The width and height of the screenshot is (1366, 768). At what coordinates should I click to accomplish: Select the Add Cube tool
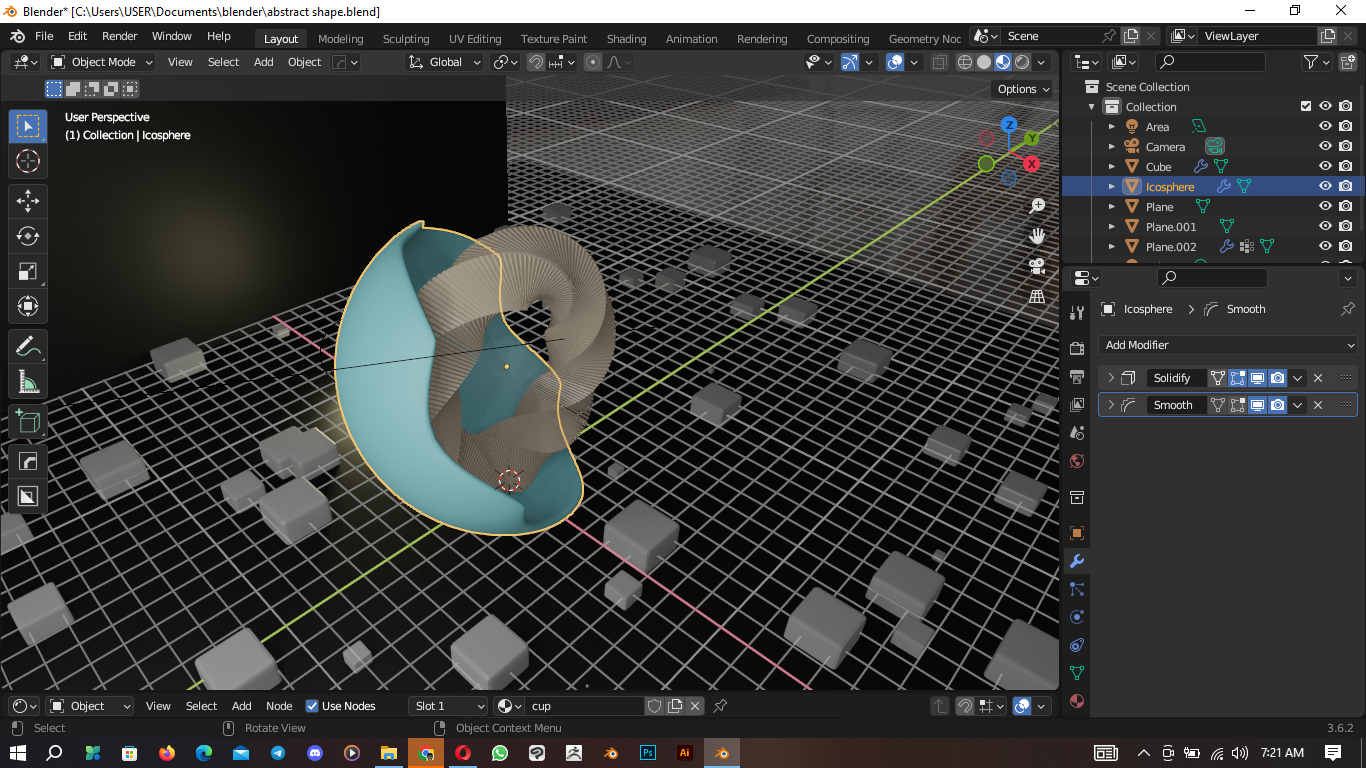pos(28,422)
